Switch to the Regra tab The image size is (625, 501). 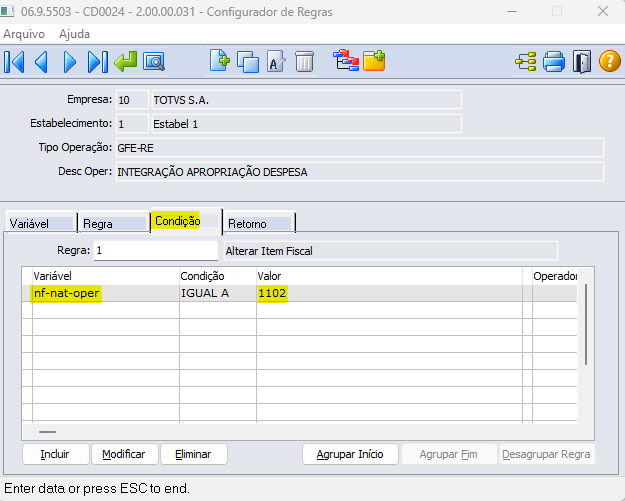click(x=114, y=223)
